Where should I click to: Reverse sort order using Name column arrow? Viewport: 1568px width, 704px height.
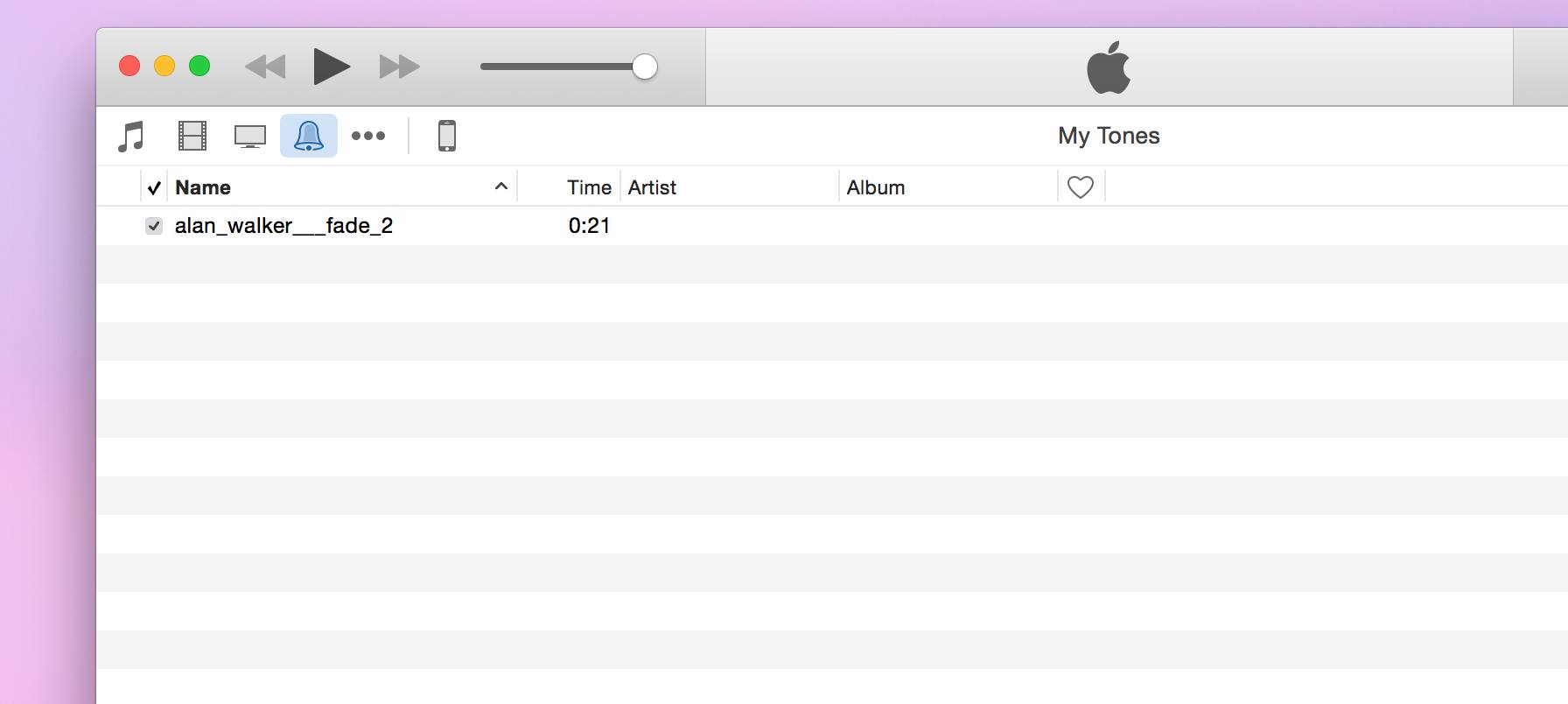[x=501, y=187]
